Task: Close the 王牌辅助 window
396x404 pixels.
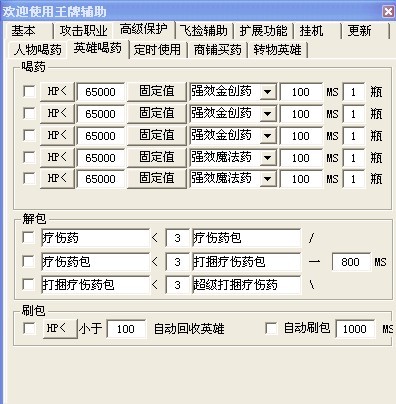Action: pyautogui.click(x=388, y=12)
